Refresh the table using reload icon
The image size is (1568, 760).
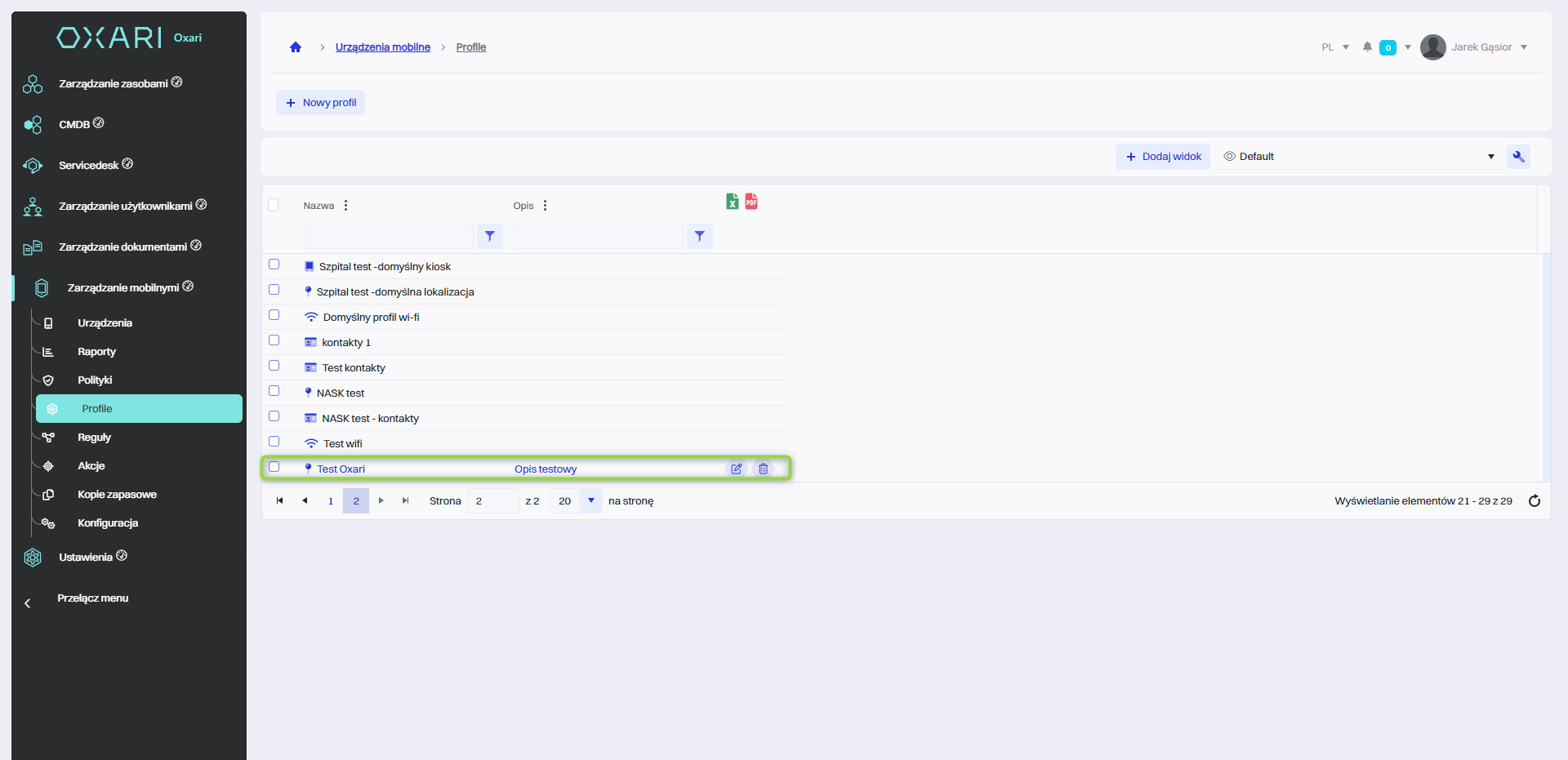click(x=1534, y=501)
